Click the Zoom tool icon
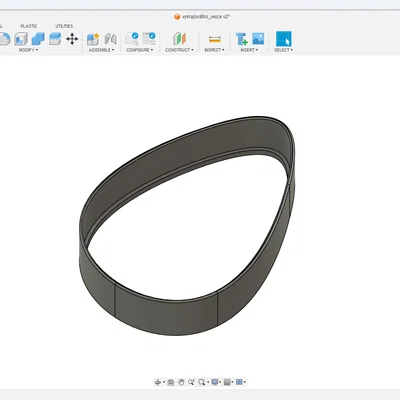 click(191, 382)
